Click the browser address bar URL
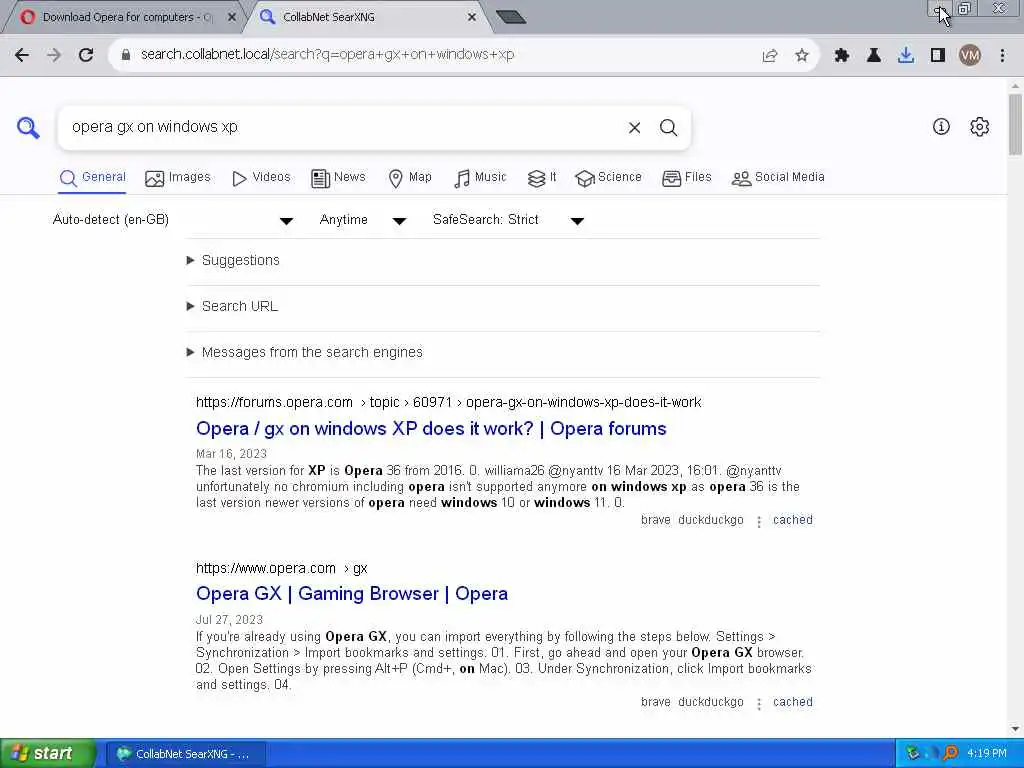 (327, 55)
